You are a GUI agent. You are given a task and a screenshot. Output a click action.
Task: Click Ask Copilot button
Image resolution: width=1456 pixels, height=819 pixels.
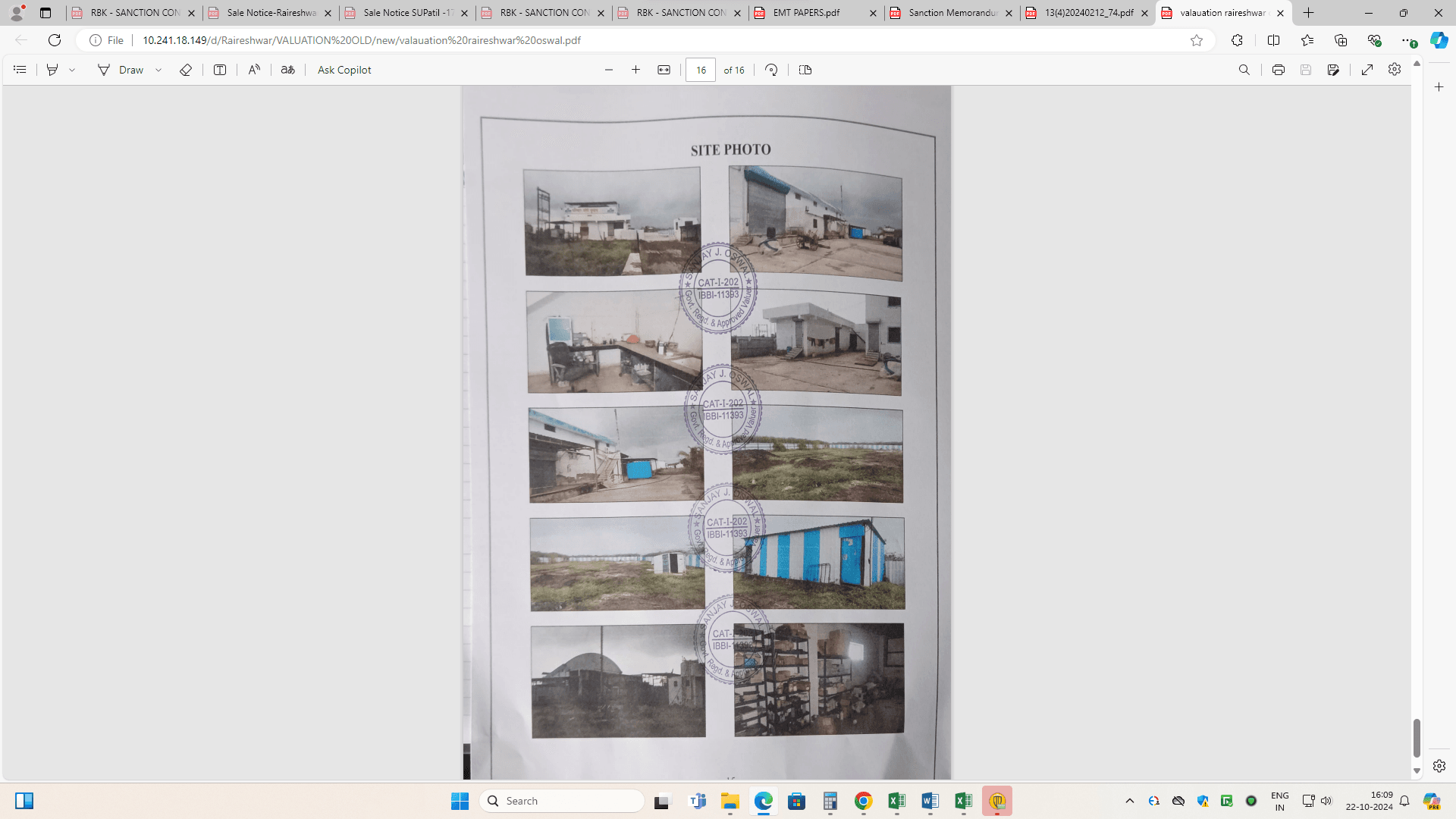344,70
